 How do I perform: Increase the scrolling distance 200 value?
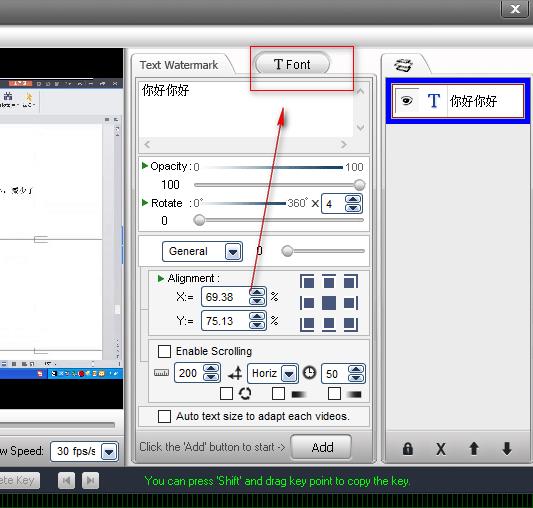pyautogui.click(x=211, y=369)
